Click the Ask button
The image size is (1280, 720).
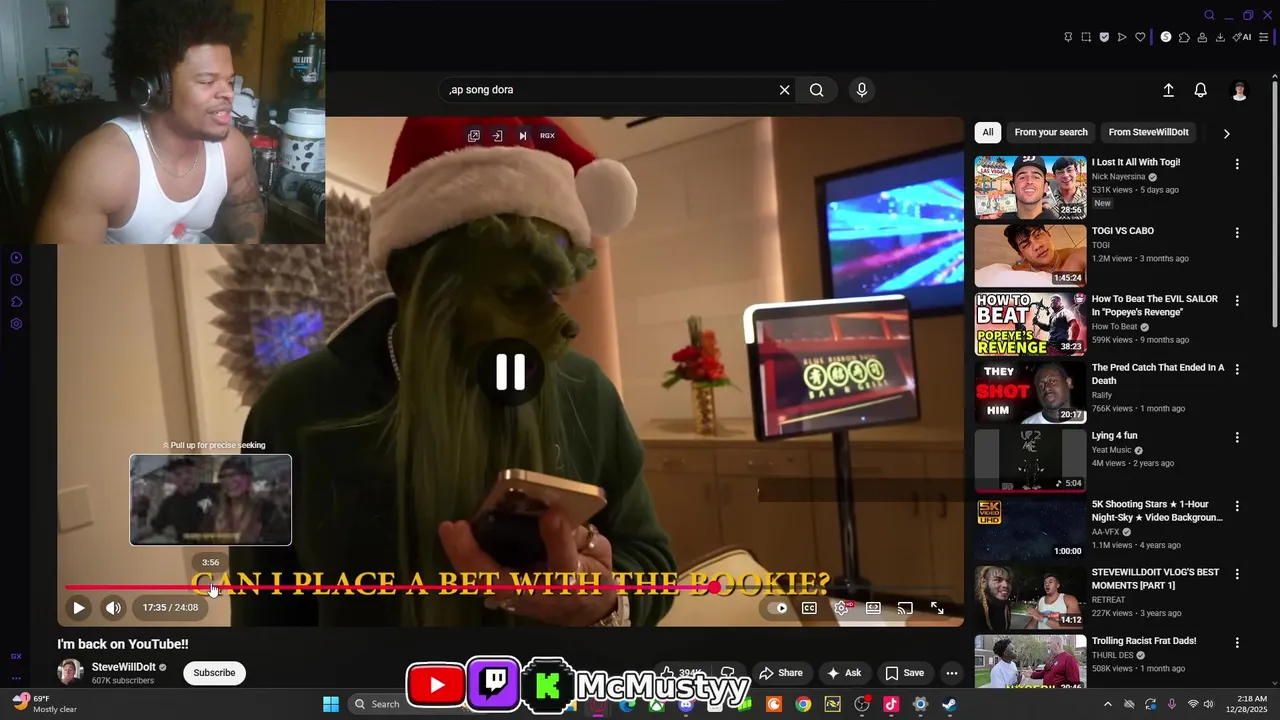click(x=844, y=673)
